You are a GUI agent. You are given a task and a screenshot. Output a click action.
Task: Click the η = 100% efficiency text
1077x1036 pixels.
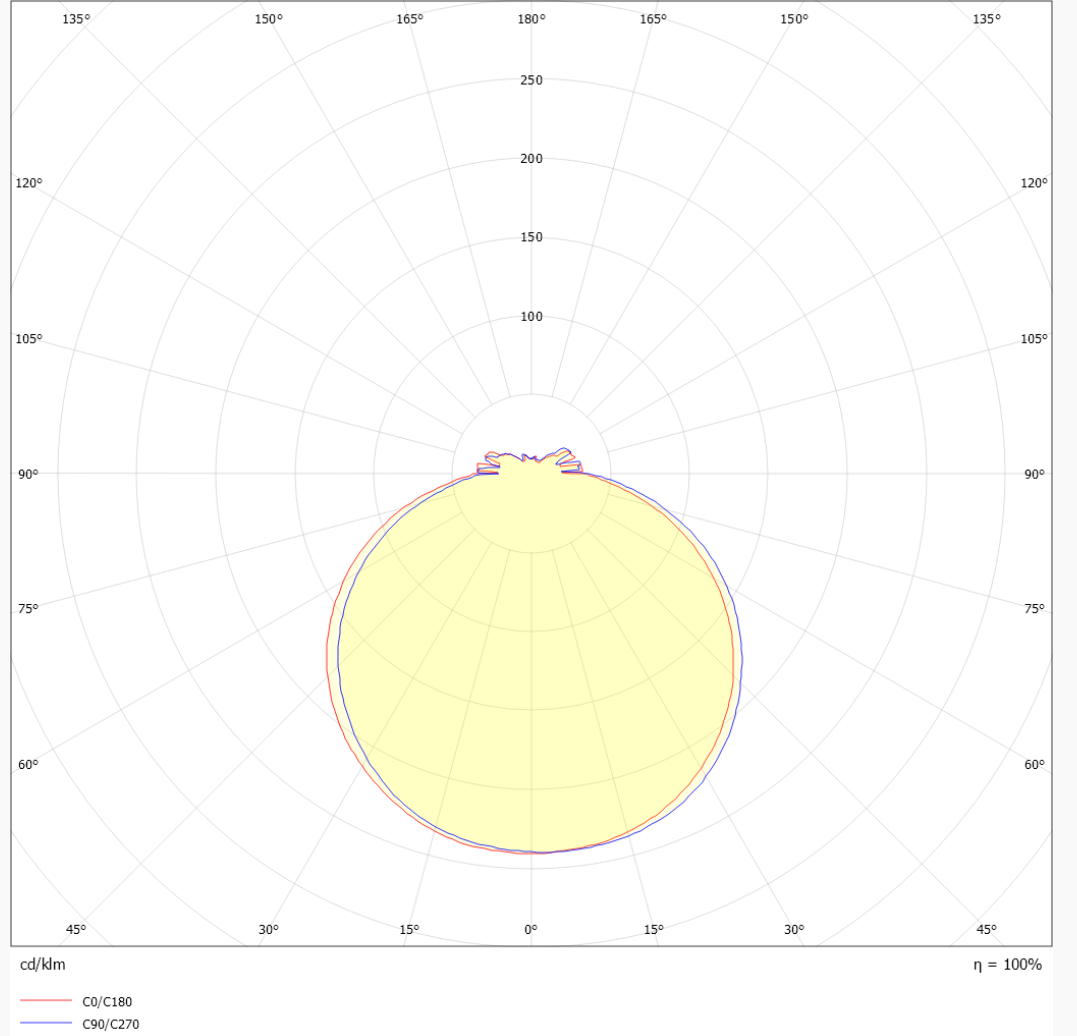coord(1007,965)
